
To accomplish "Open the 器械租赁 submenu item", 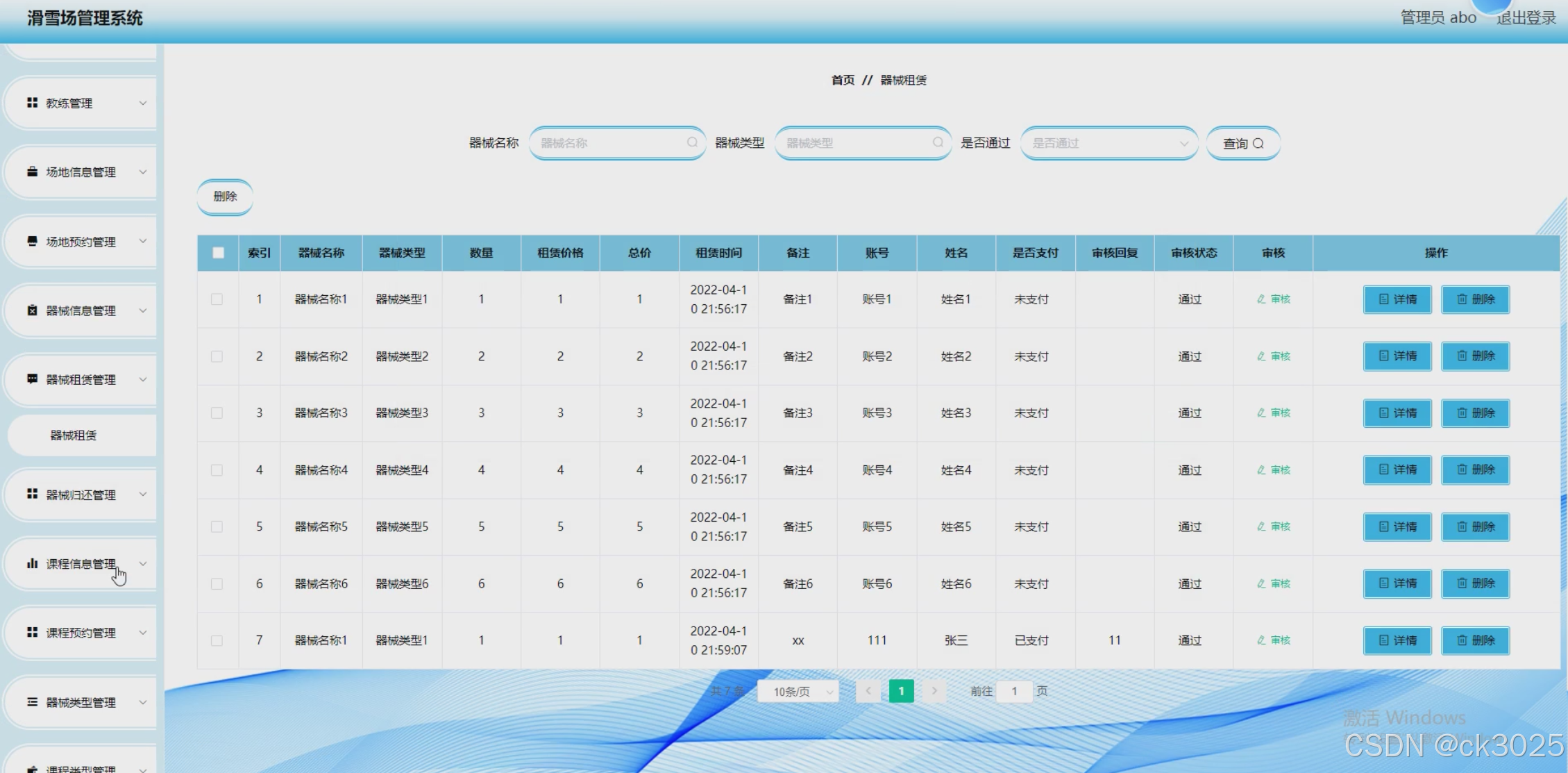I will click(74, 435).
